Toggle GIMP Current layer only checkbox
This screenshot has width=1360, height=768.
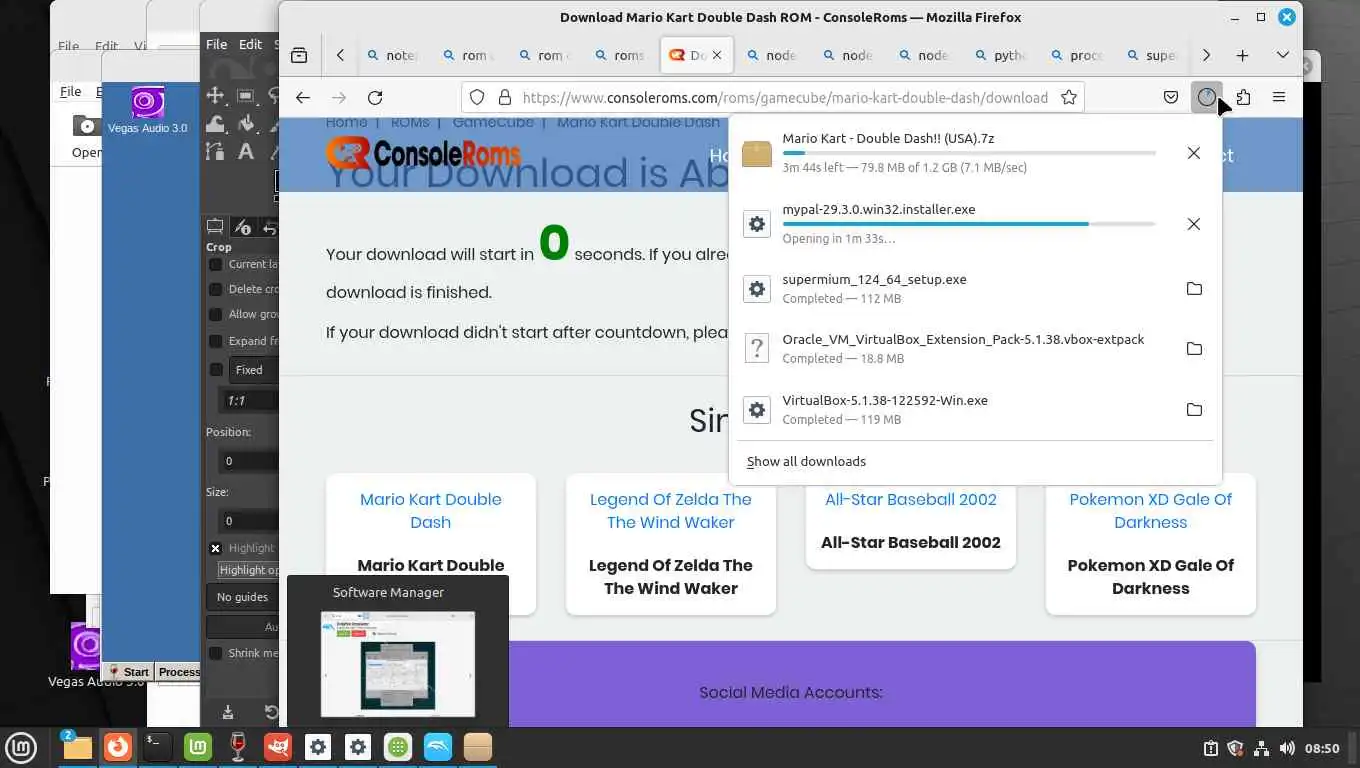pos(215,264)
